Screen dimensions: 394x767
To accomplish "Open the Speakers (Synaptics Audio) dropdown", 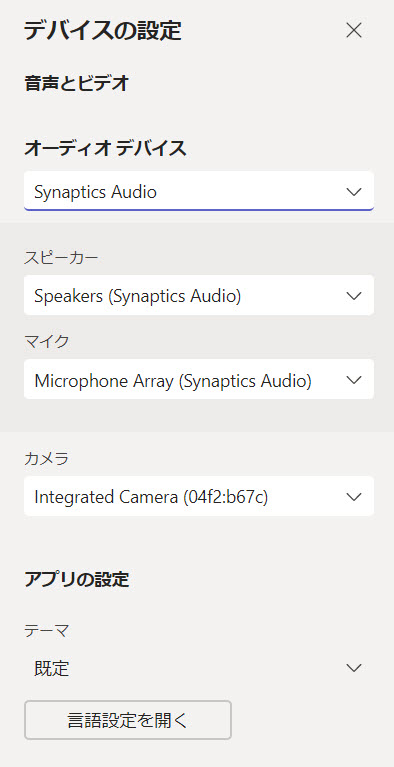I will click(x=199, y=295).
